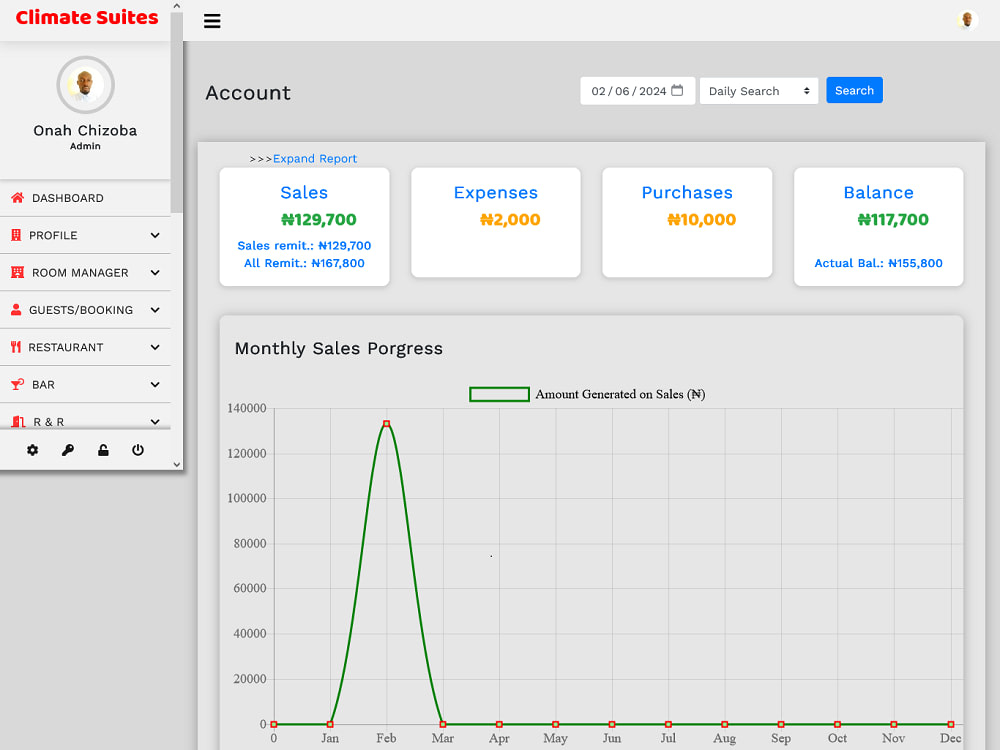Click the Jun data point on chart

(x=612, y=724)
